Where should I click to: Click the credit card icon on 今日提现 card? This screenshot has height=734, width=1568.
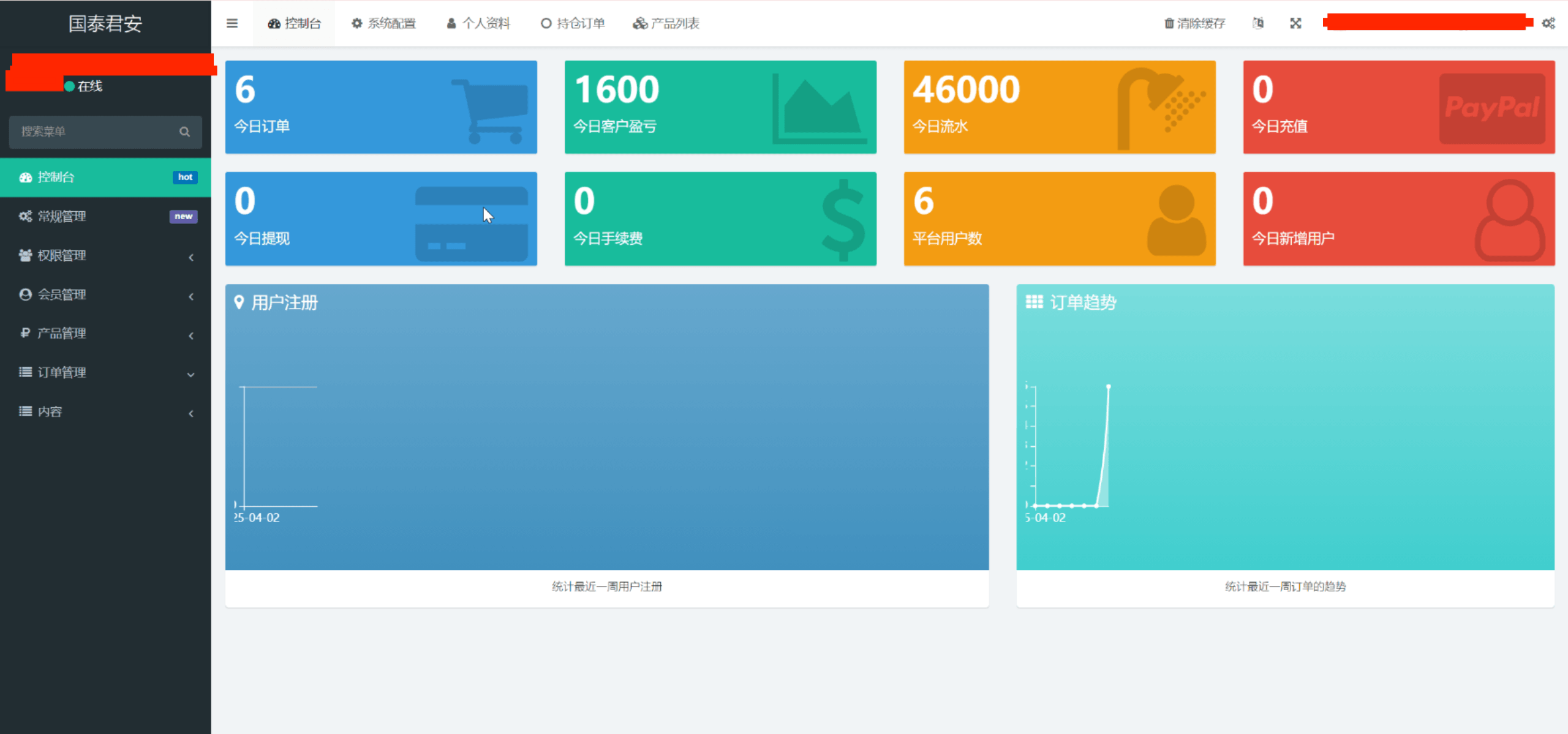471,223
